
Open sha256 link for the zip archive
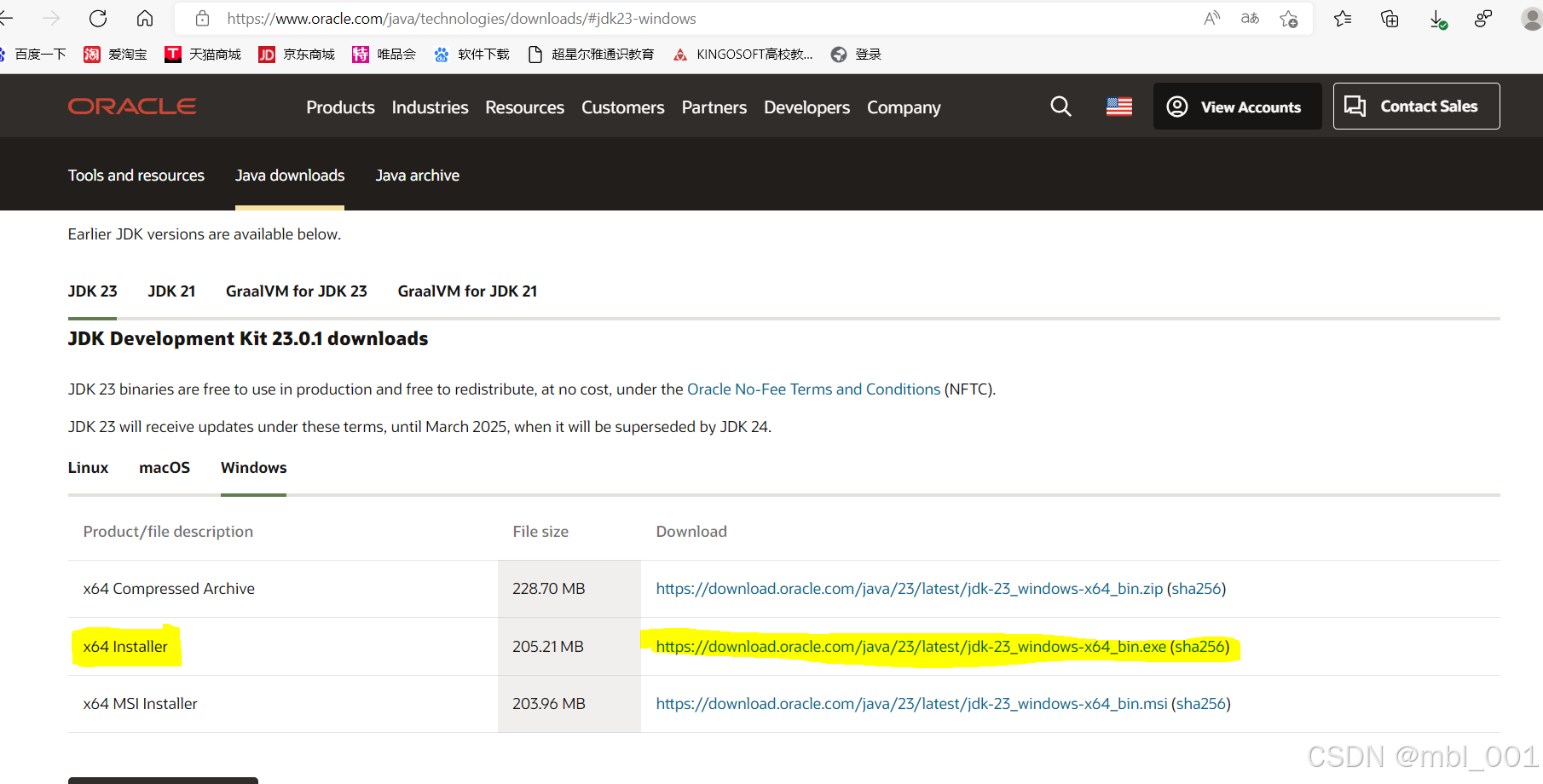coord(1196,589)
